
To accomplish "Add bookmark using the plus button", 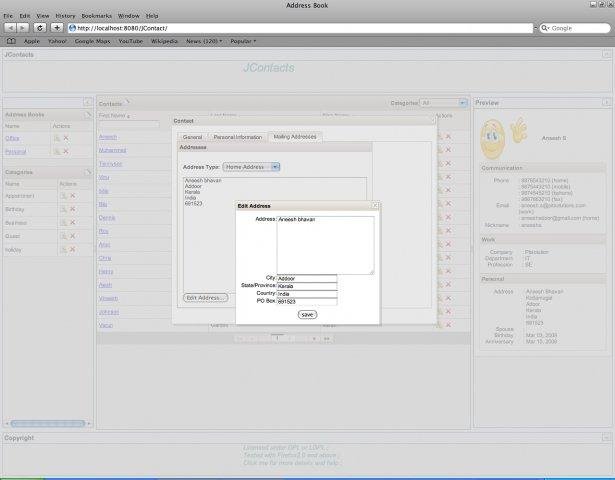I will click(x=57, y=28).
